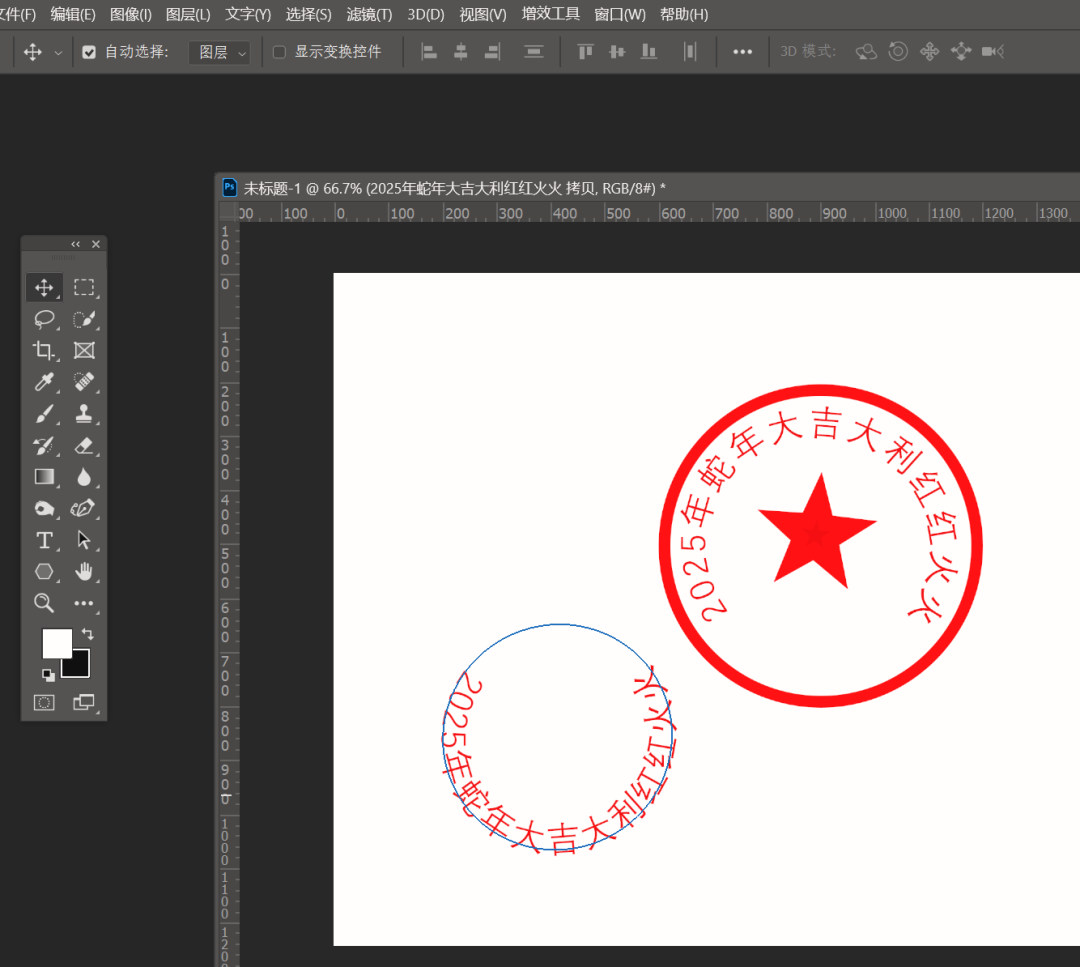Open the 窗口(W) menu
This screenshot has height=967, width=1080.
pos(620,14)
